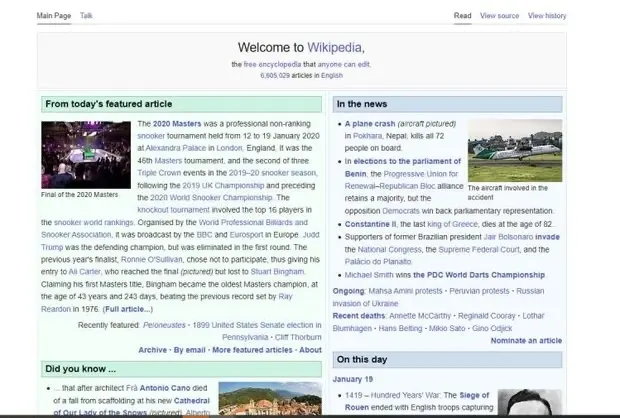This screenshot has height=418, width=620.
Task: Click the 'January 19' date link
Action: point(354,379)
